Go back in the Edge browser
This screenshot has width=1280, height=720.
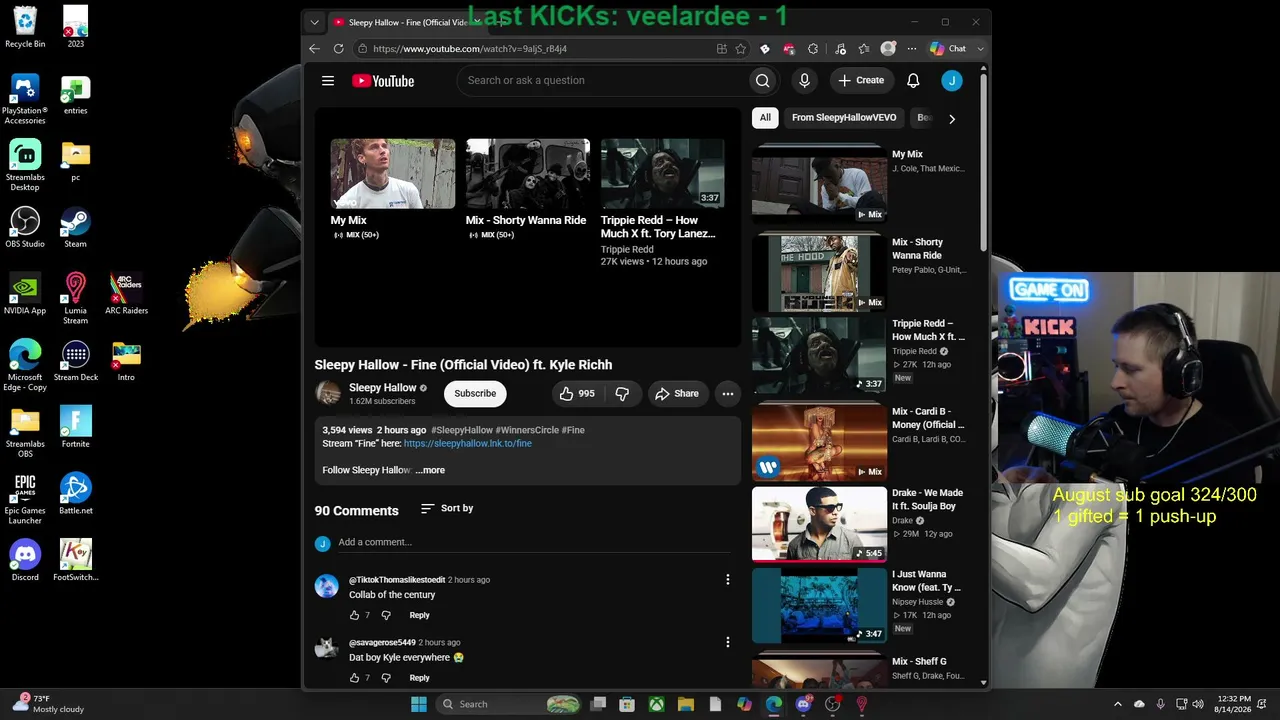point(314,49)
